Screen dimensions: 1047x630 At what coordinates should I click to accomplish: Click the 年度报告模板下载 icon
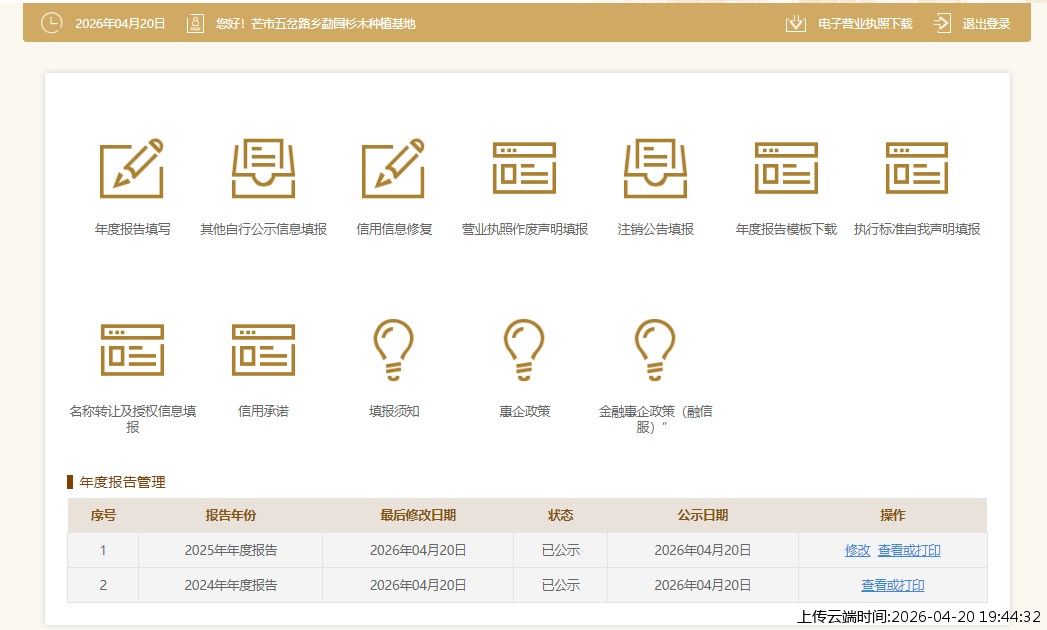786,168
